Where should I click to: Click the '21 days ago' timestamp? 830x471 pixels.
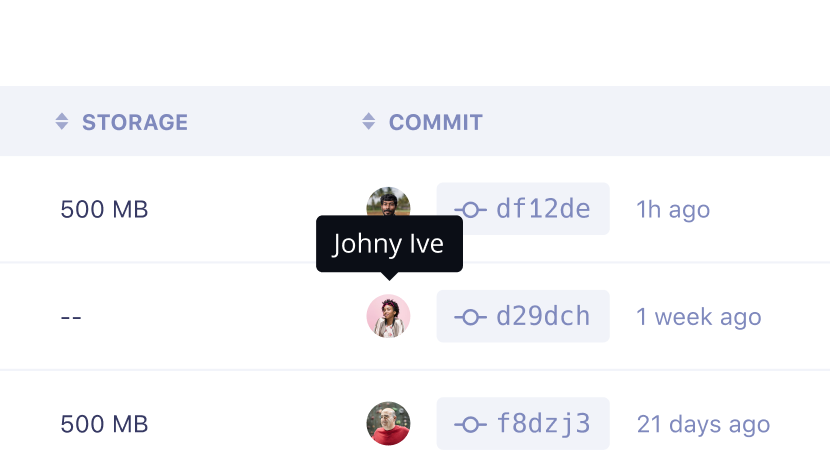[703, 424]
